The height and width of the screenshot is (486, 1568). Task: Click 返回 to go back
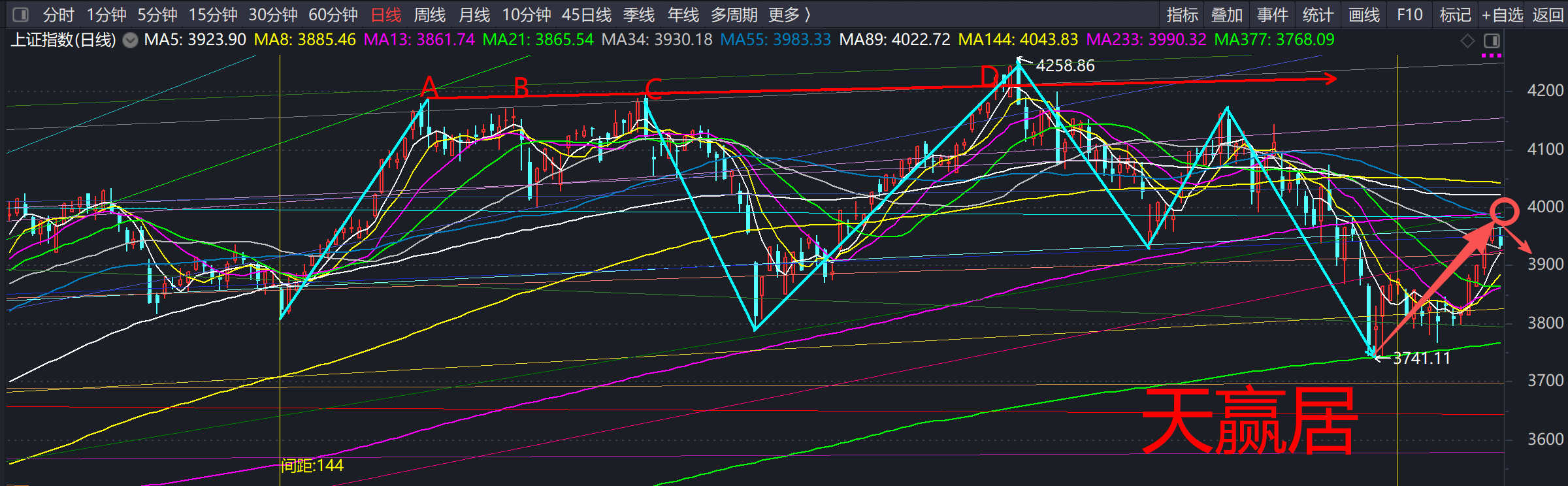pyautogui.click(x=1548, y=14)
